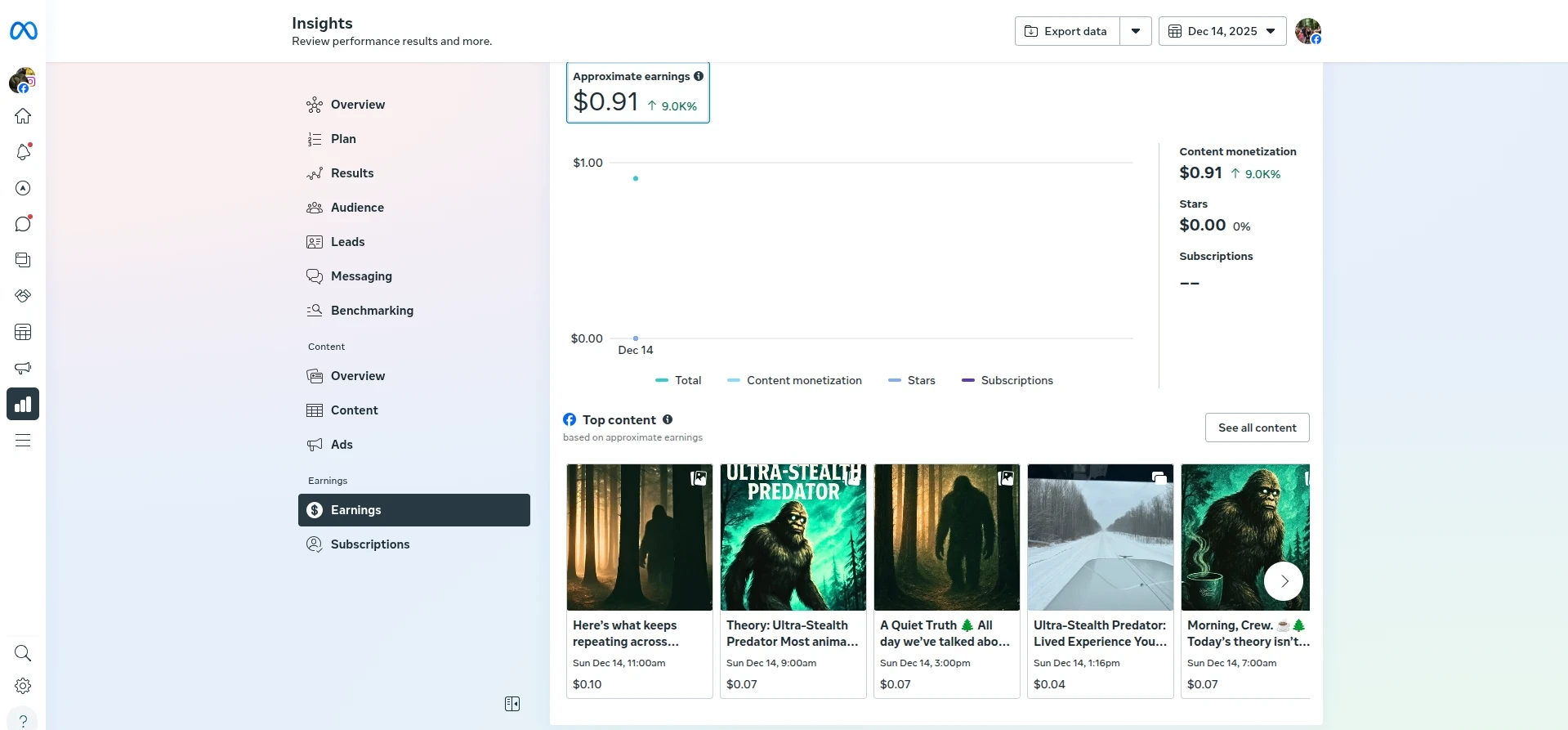Click the search magnifier icon

(23, 653)
